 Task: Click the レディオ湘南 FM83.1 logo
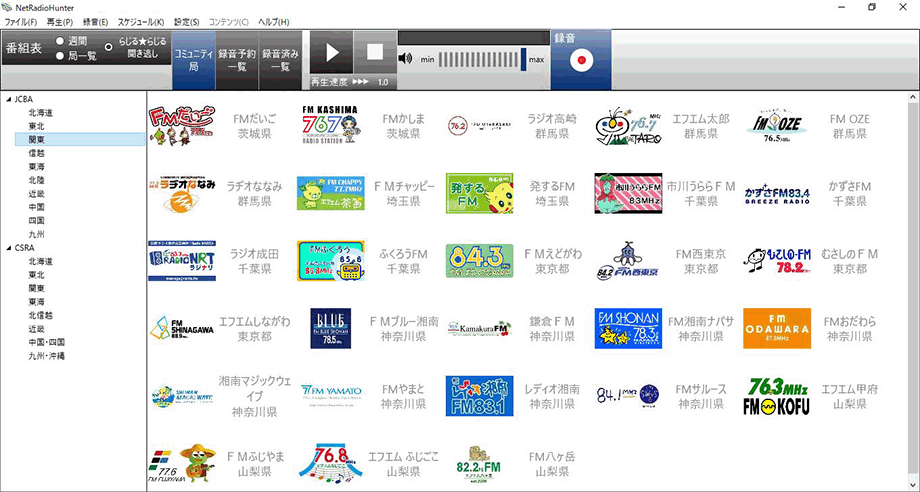(x=479, y=396)
